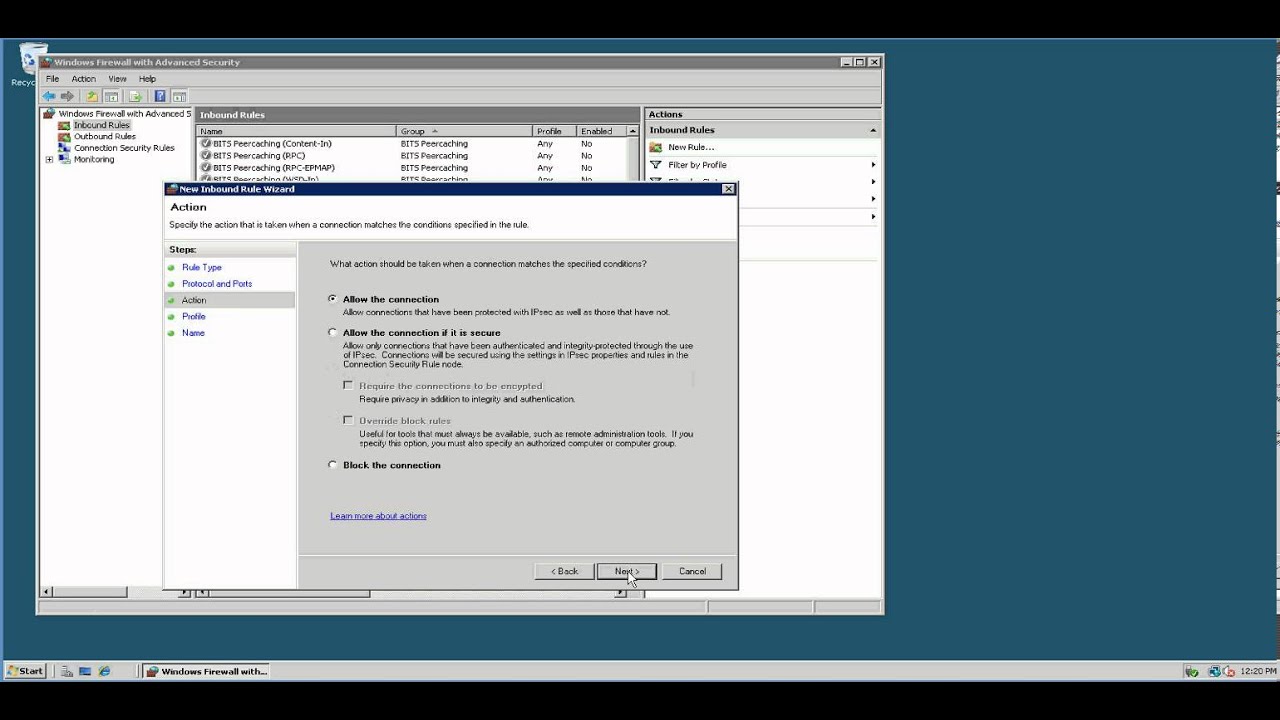Collapse the Inbound Rules section in the Actions pane

872,130
